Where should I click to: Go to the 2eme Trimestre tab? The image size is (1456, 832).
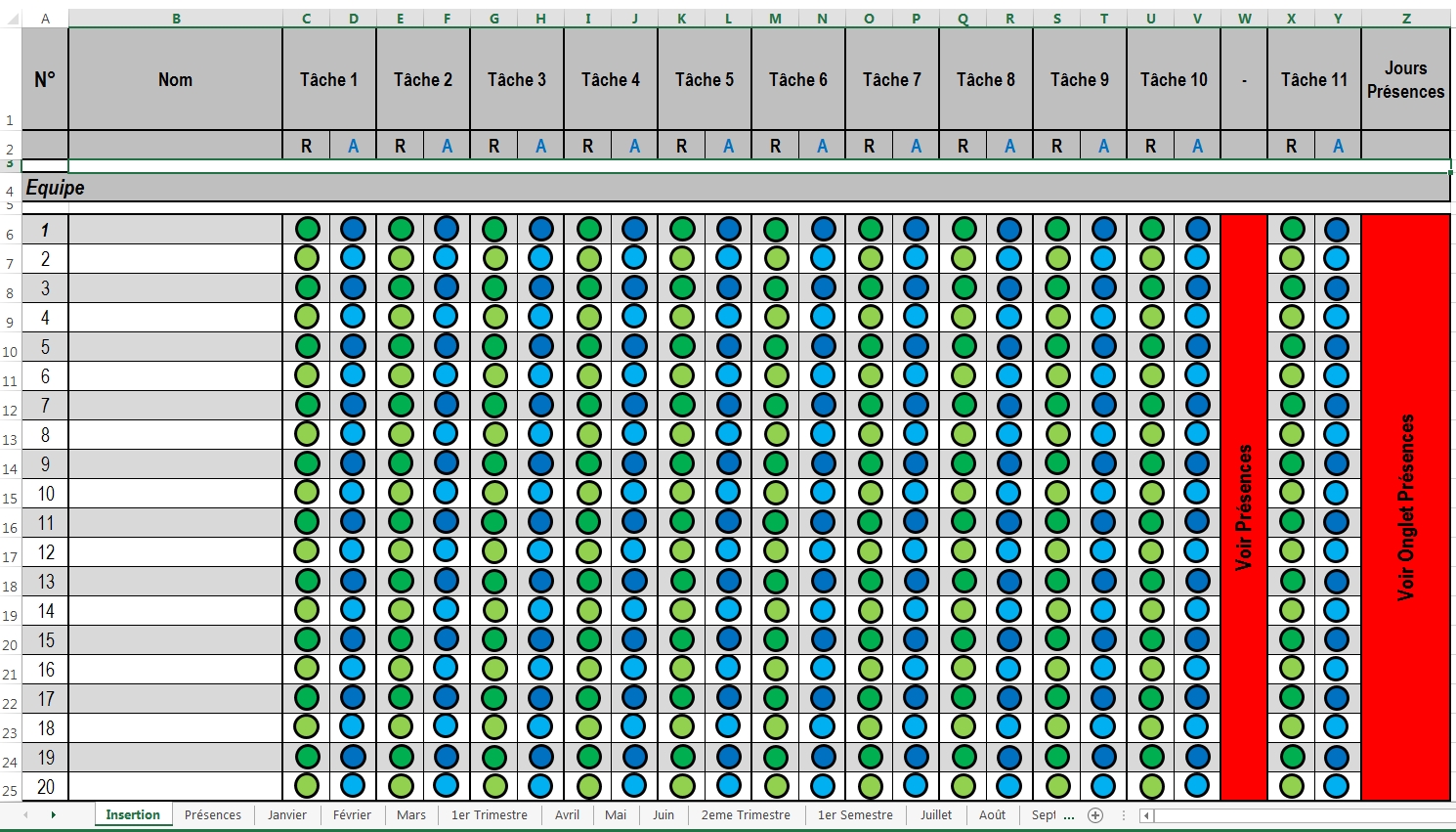point(746,815)
